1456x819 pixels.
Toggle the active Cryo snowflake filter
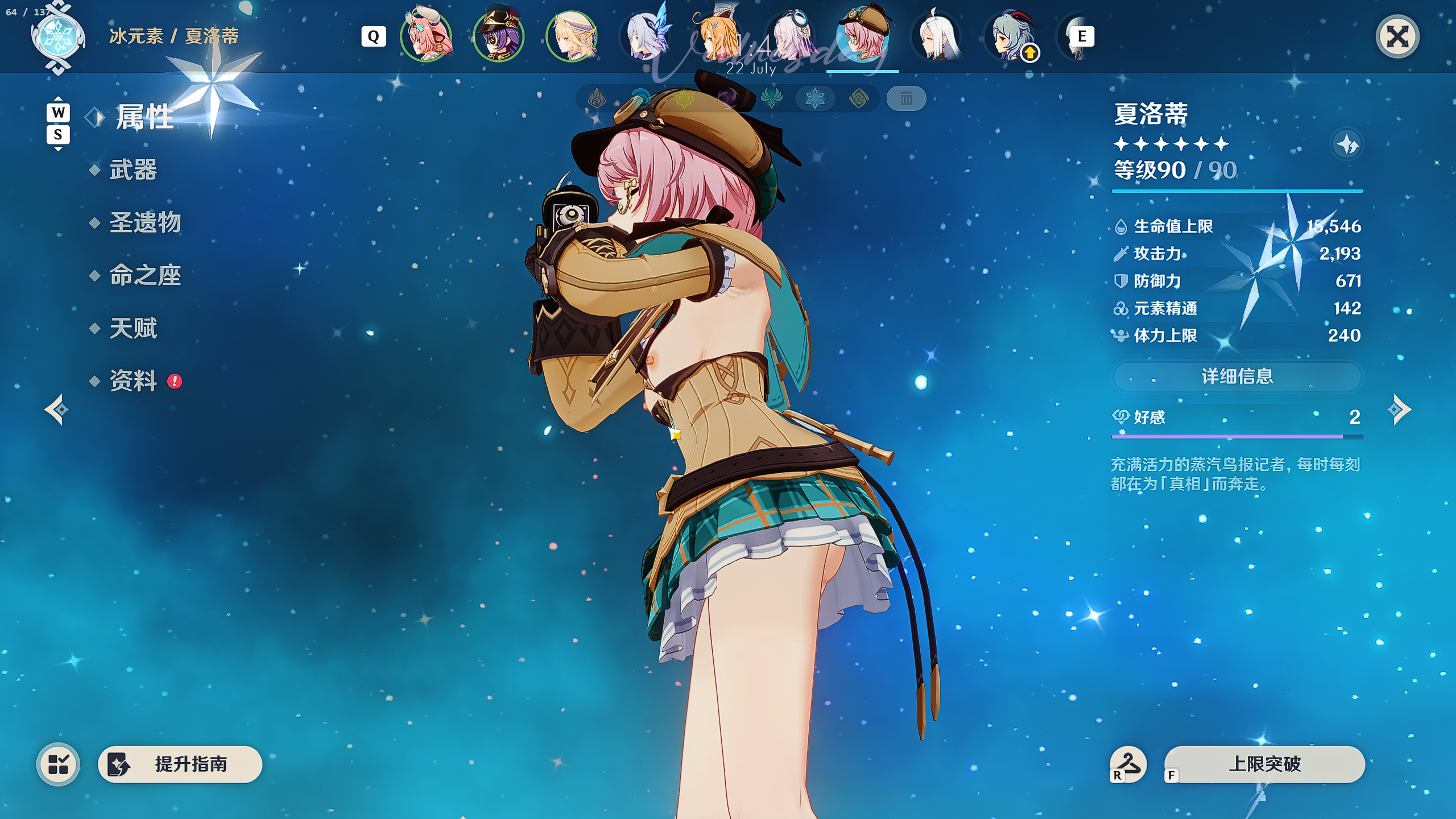(x=815, y=99)
